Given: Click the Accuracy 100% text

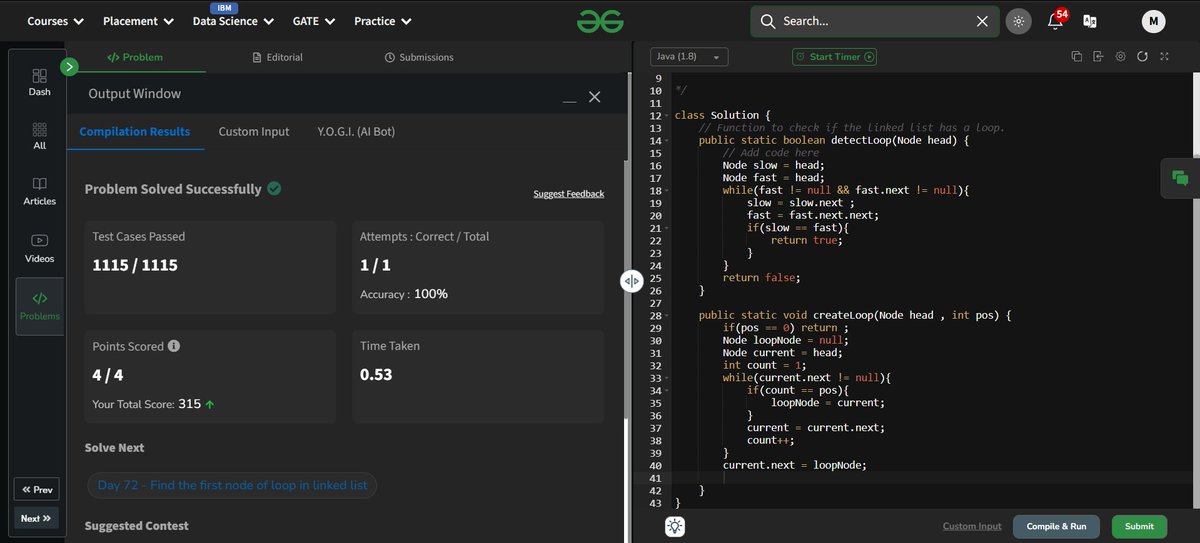Looking at the screenshot, I should pos(404,294).
